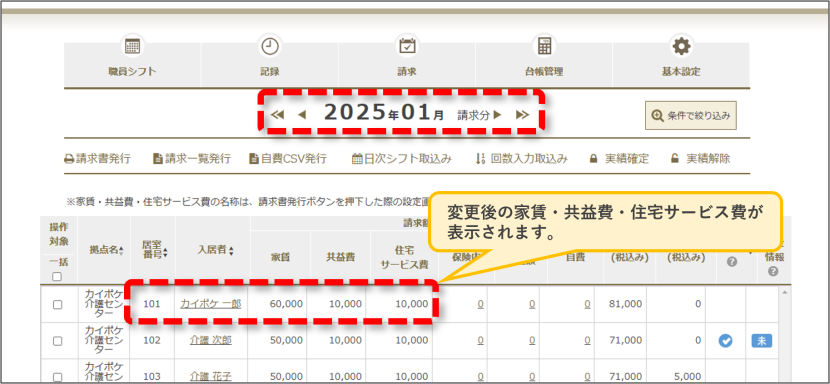Check the row for room 102
This screenshot has height=384, width=830.
click(x=58, y=341)
